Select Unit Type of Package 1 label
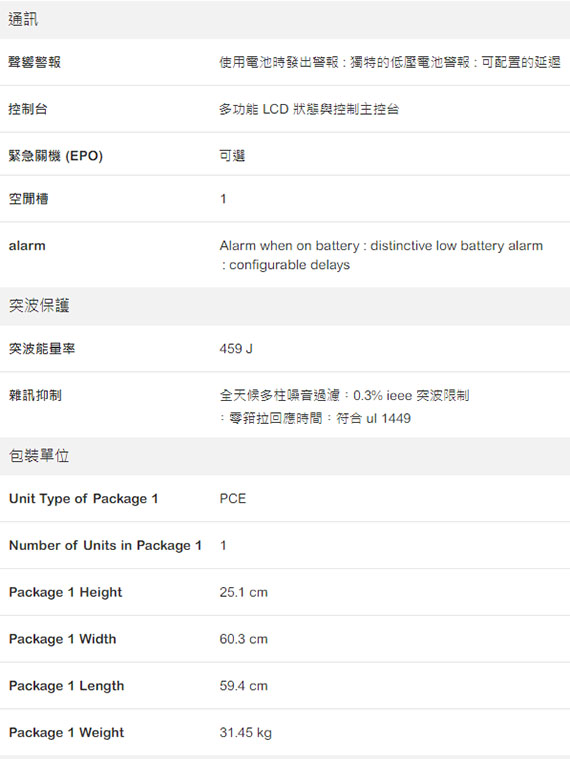This screenshot has width=570, height=759. pos(84,499)
